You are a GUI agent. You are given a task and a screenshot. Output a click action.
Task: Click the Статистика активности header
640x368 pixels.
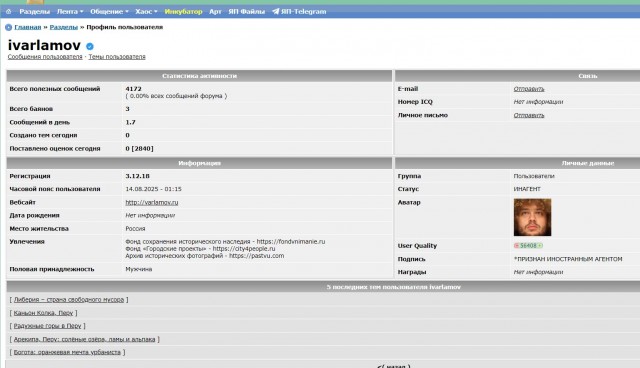pos(199,76)
